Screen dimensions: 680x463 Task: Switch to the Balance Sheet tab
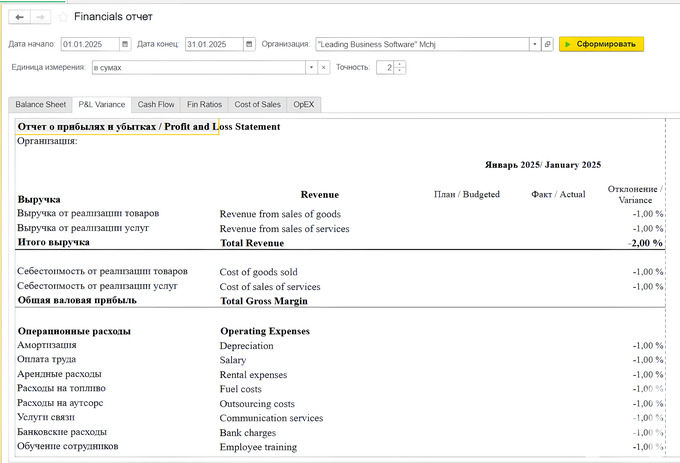click(40, 104)
